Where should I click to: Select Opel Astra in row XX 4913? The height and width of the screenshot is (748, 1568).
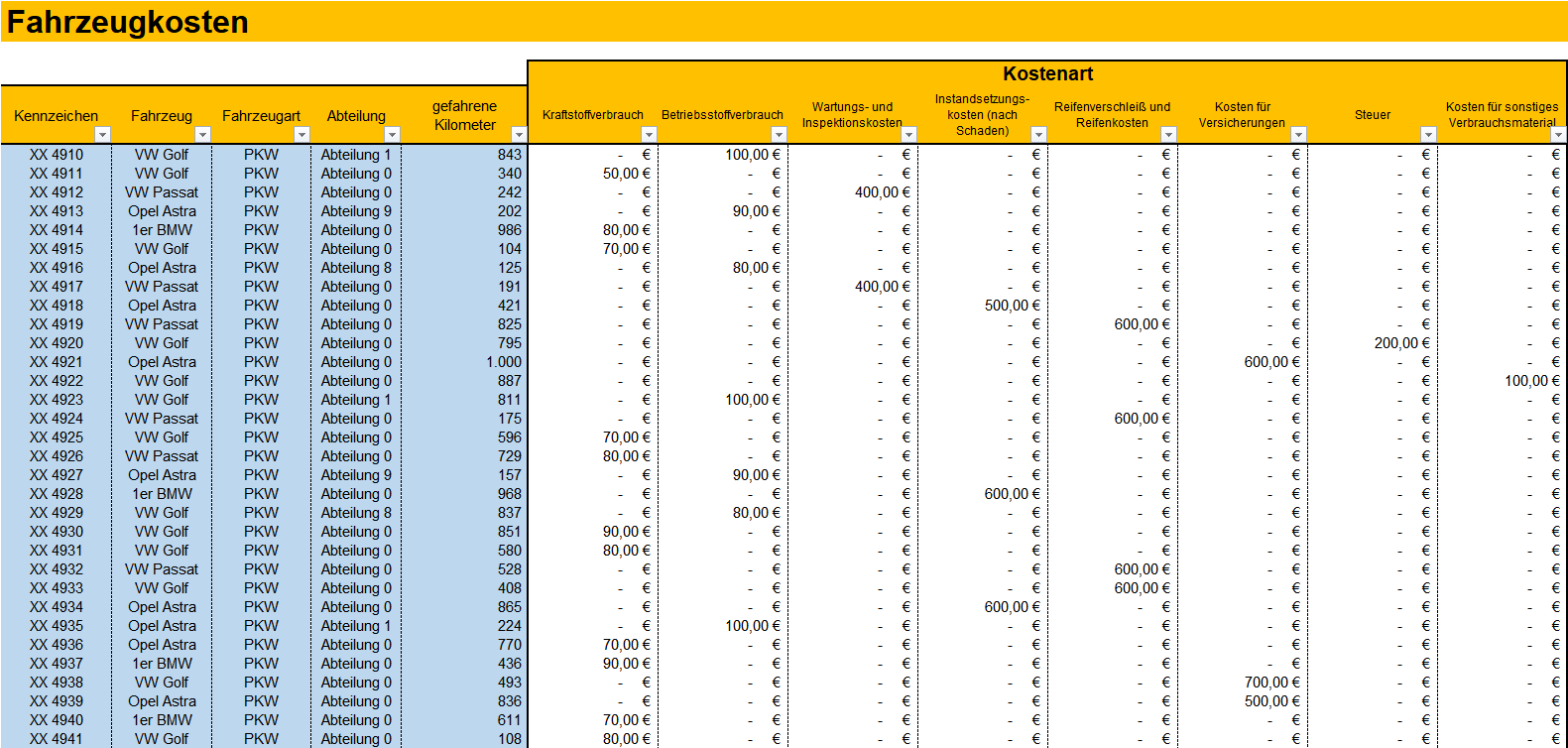click(162, 211)
